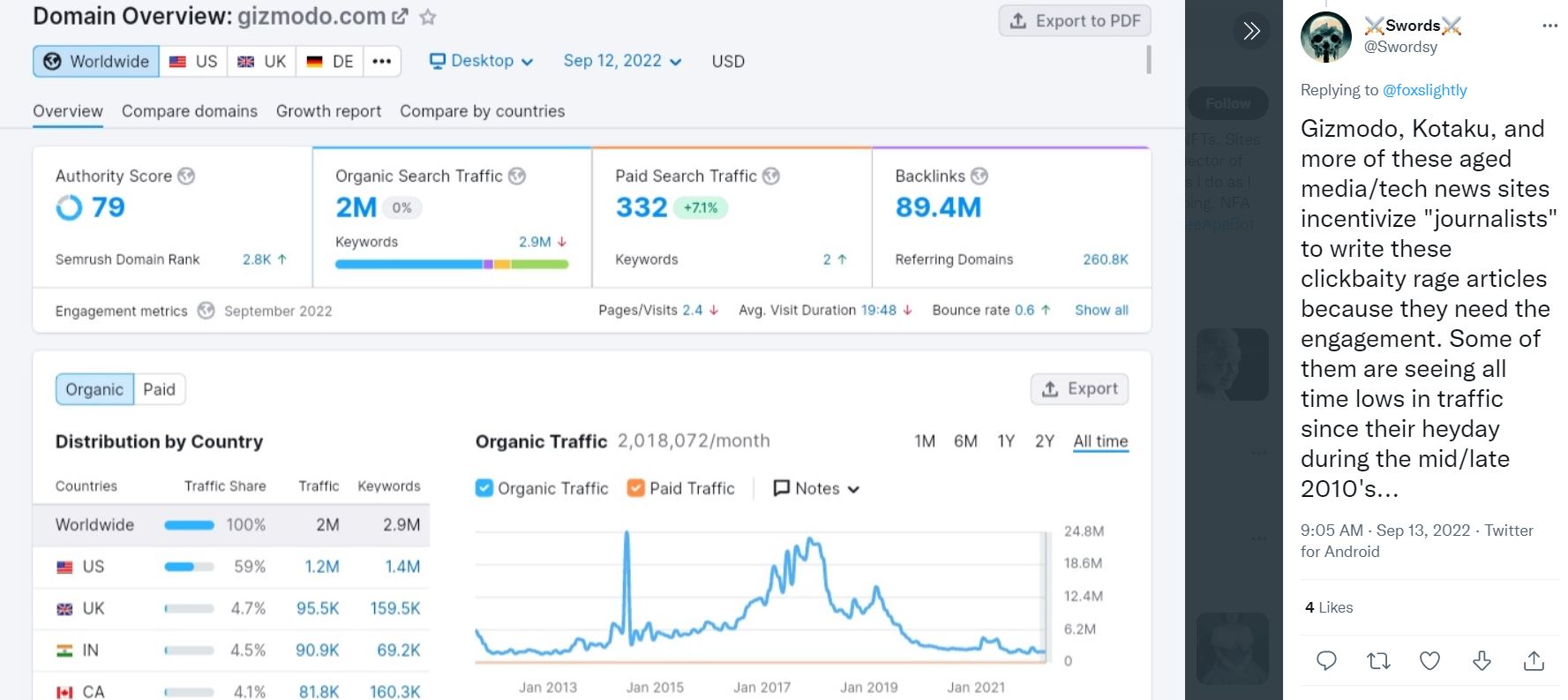The image size is (1568, 700).
Task: Select Worldwide database
Action: (x=96, y=61)
